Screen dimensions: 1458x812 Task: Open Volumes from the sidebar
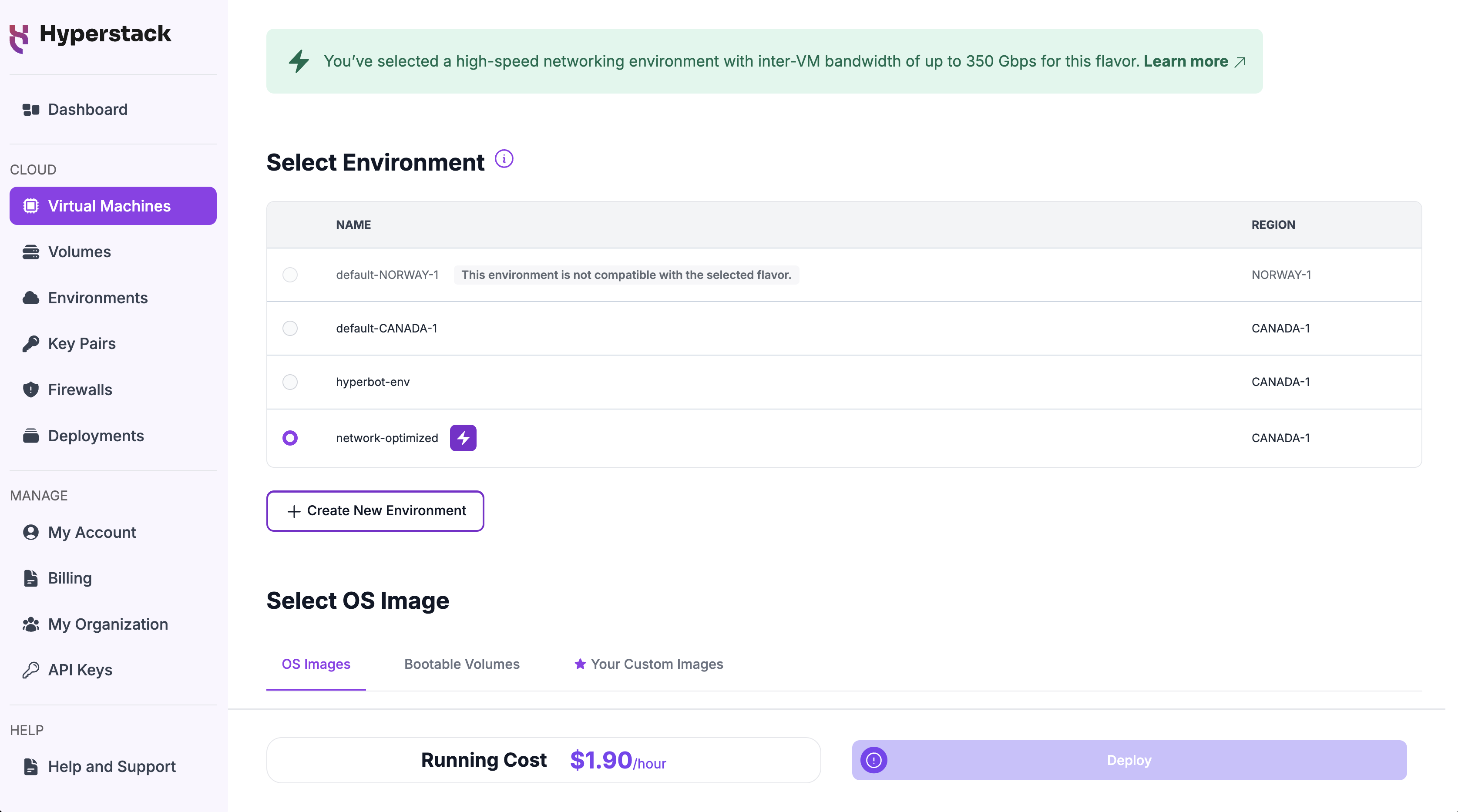(79, 252)
